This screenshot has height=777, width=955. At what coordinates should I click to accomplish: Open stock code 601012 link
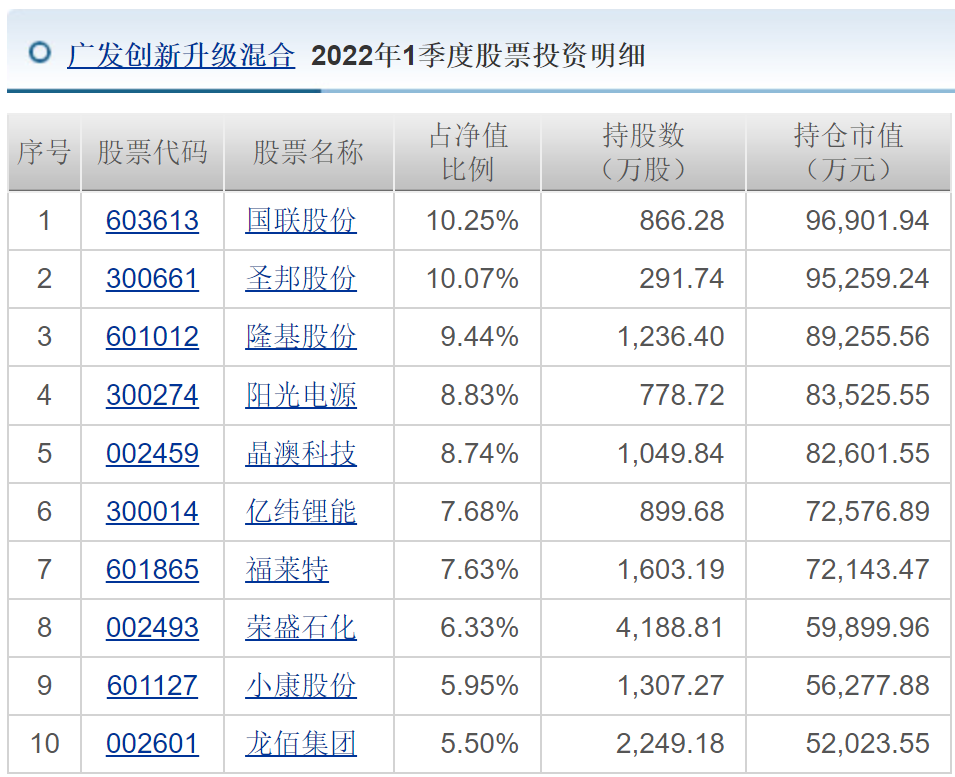coord(152,337)
